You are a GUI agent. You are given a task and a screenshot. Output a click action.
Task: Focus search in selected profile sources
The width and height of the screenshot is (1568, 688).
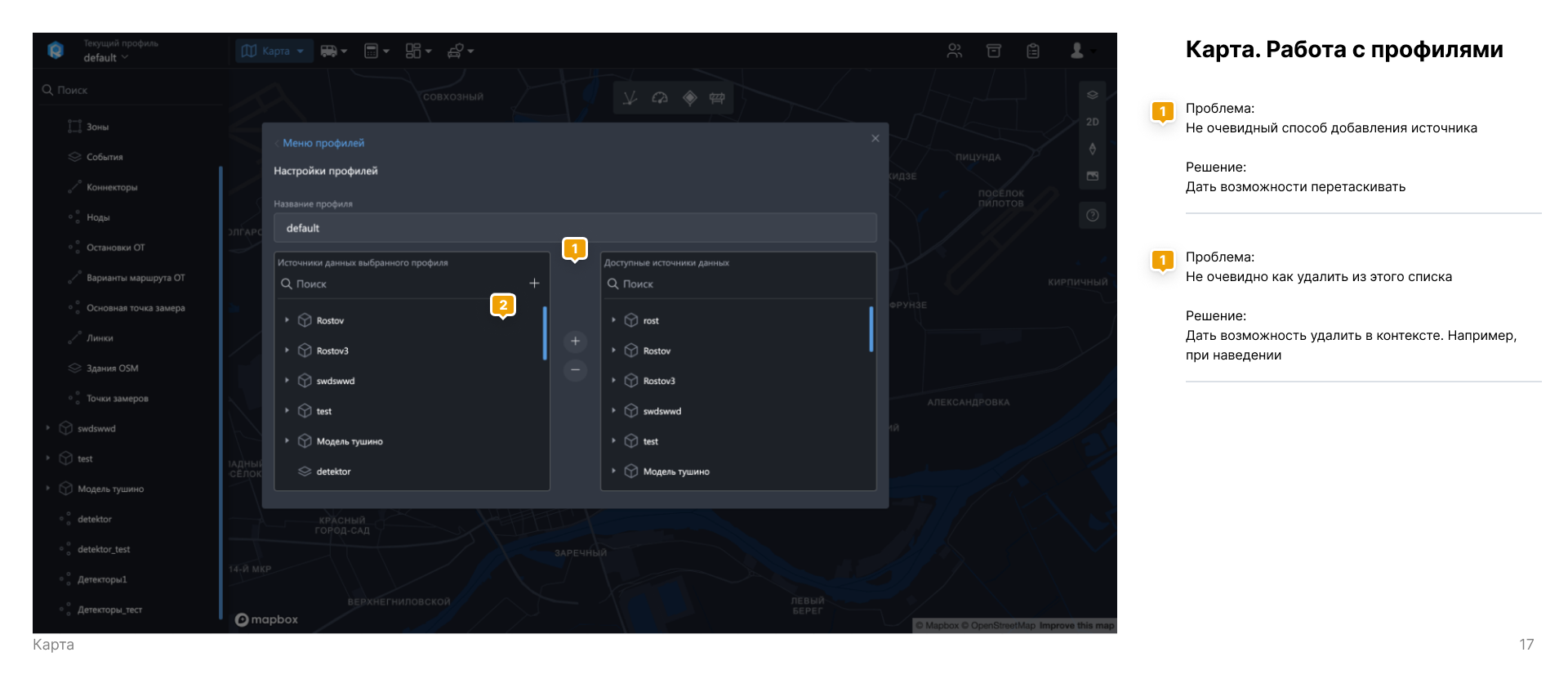pos(400,284)
